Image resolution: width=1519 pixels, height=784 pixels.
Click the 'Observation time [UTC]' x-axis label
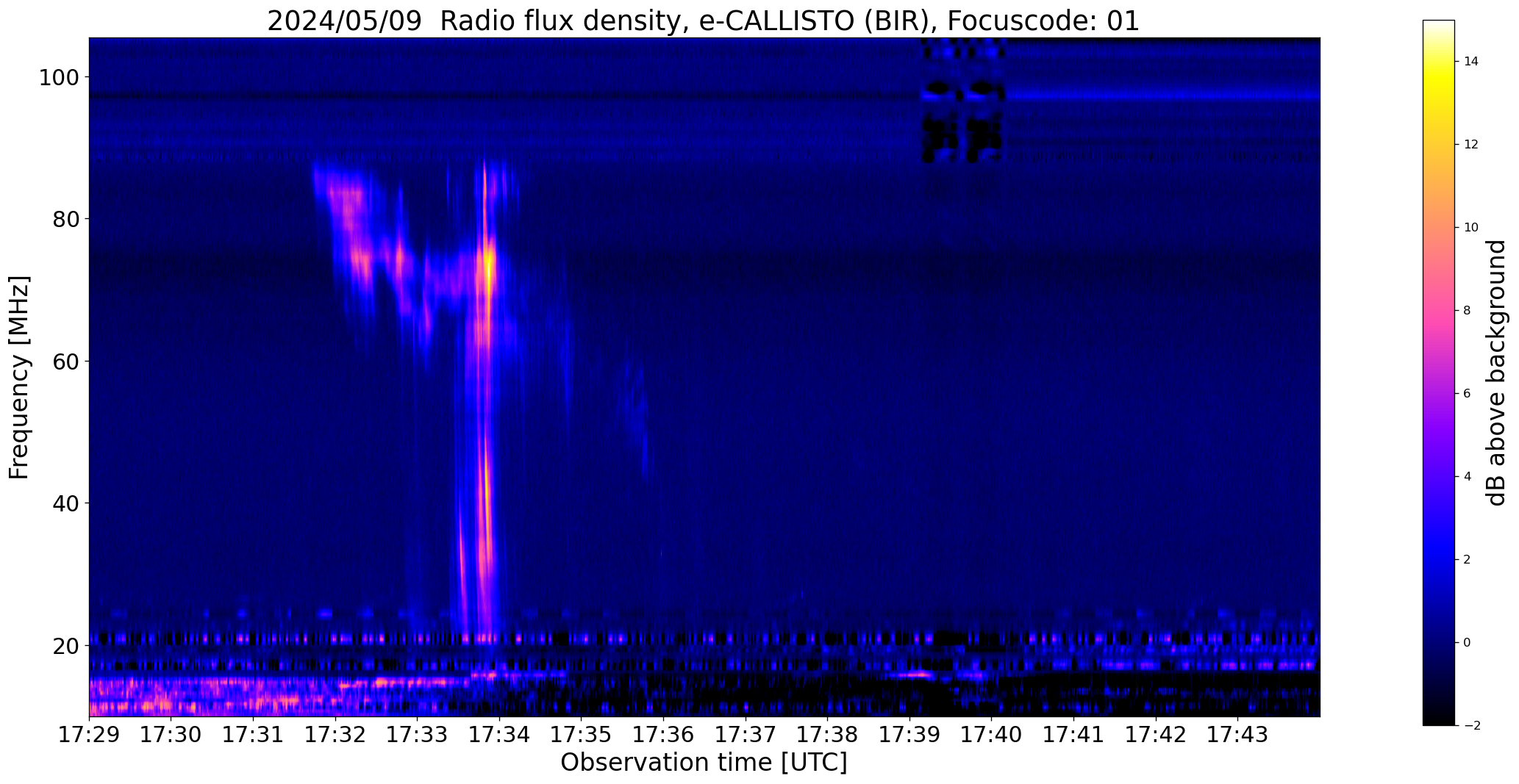pos(704,762)
